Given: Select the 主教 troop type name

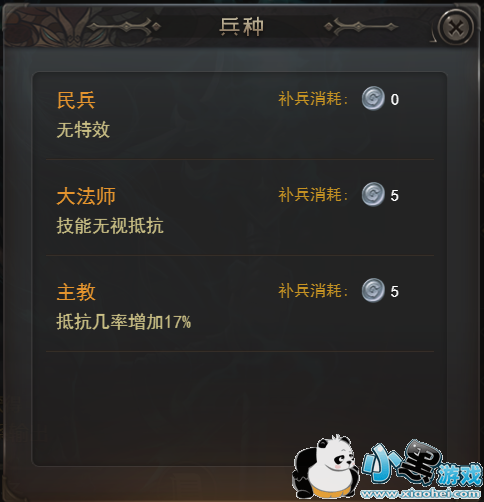Looking at the screenshot, I should click(x=76, y=292).
